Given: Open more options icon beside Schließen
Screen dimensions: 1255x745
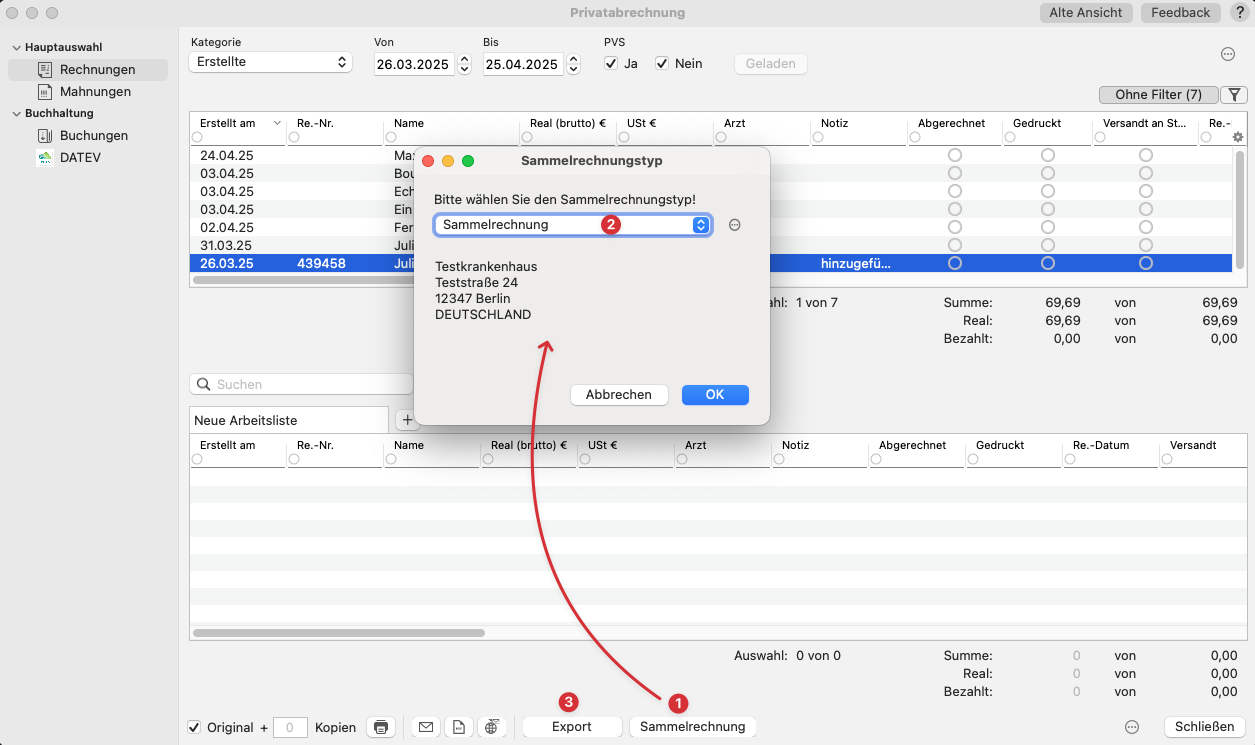Looking at the screenshot, I should click(1132, 727).
